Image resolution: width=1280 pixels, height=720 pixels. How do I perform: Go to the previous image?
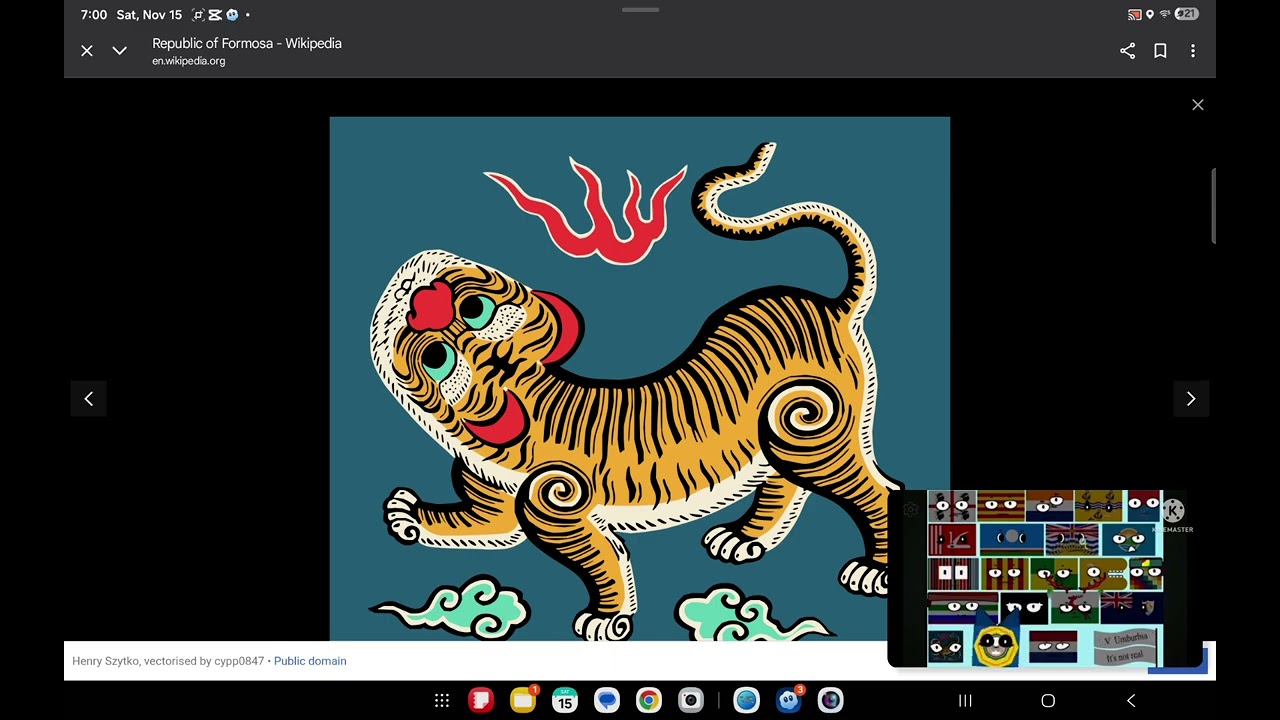pos(89,399)
